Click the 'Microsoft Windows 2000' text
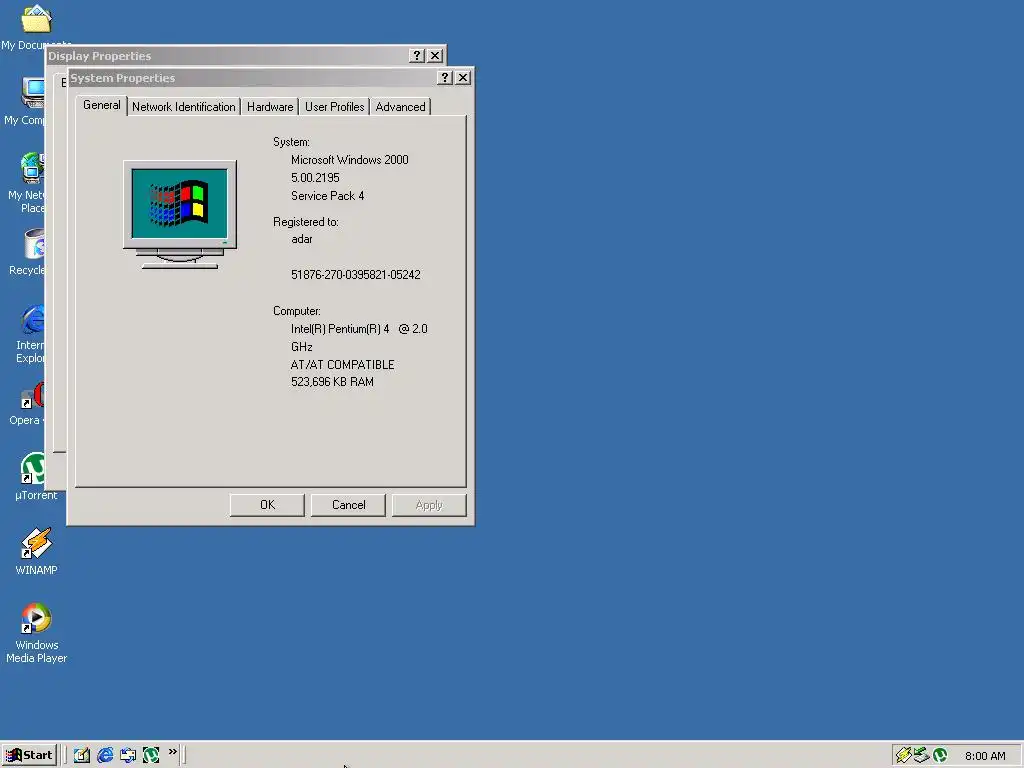 click(349, 160)
